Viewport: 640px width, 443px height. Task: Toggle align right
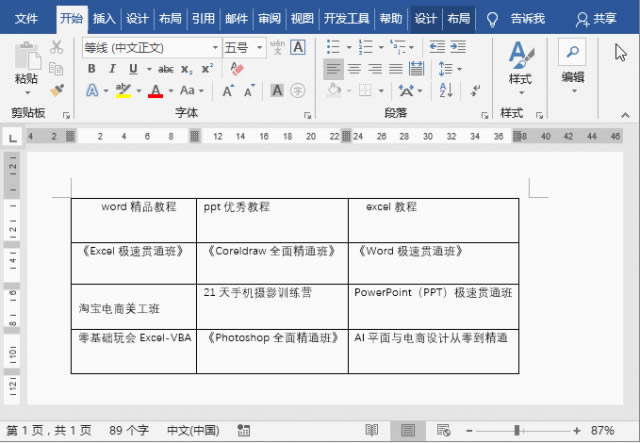[375, 69]
